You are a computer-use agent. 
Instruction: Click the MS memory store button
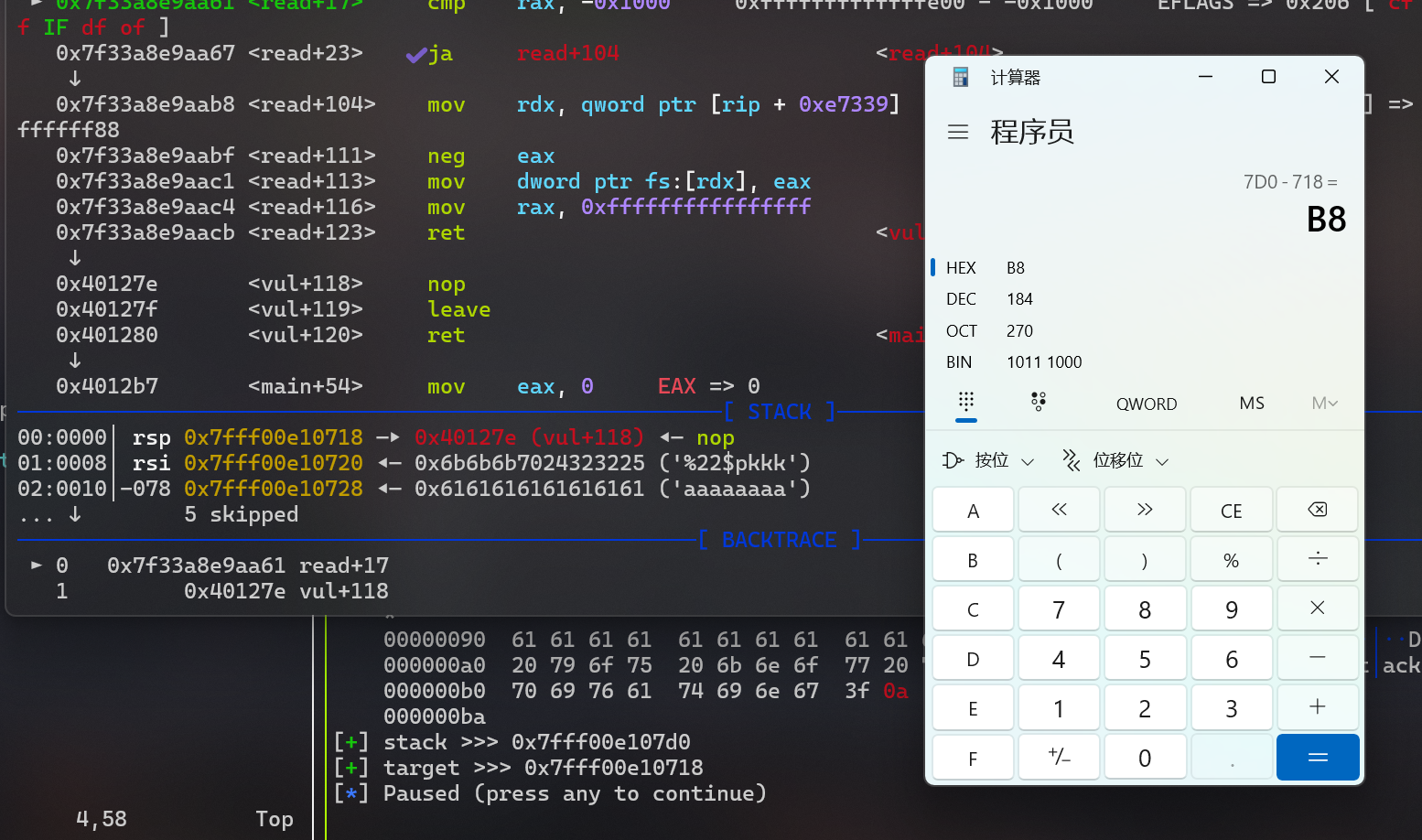(1251, 404)
